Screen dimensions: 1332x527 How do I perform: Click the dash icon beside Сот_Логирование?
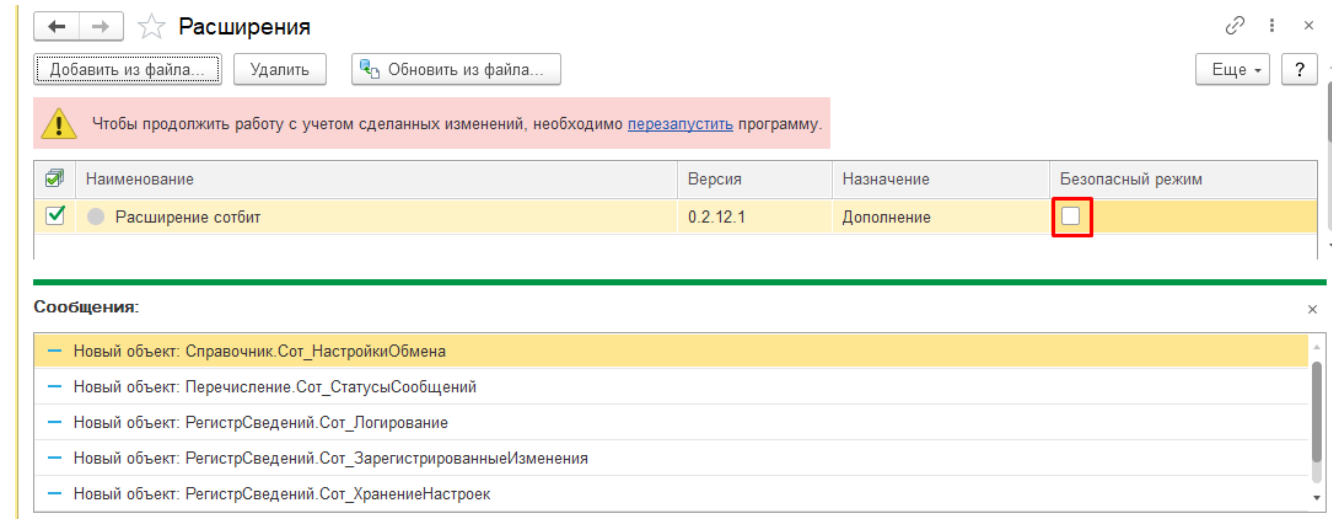click(55, 423)
